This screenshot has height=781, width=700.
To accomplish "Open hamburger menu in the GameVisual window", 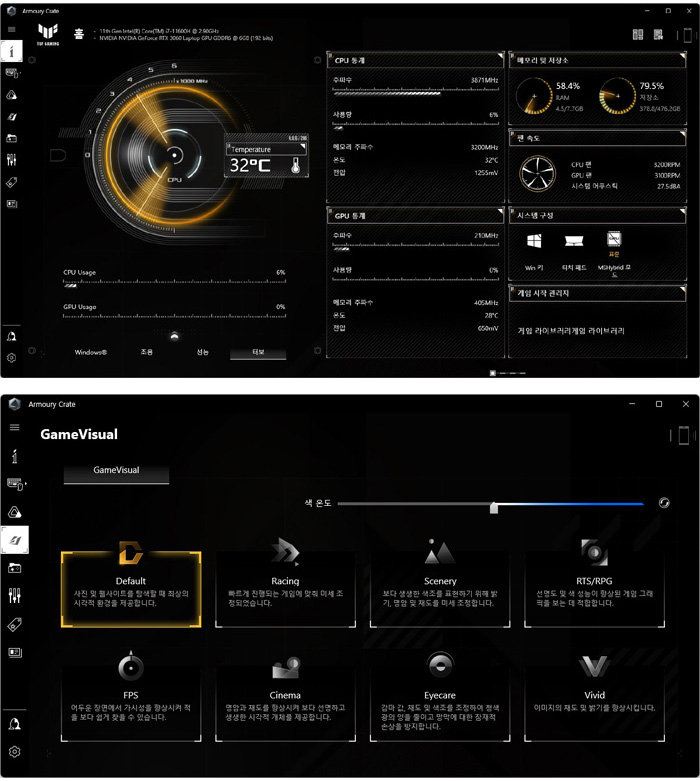I will 14,427.
